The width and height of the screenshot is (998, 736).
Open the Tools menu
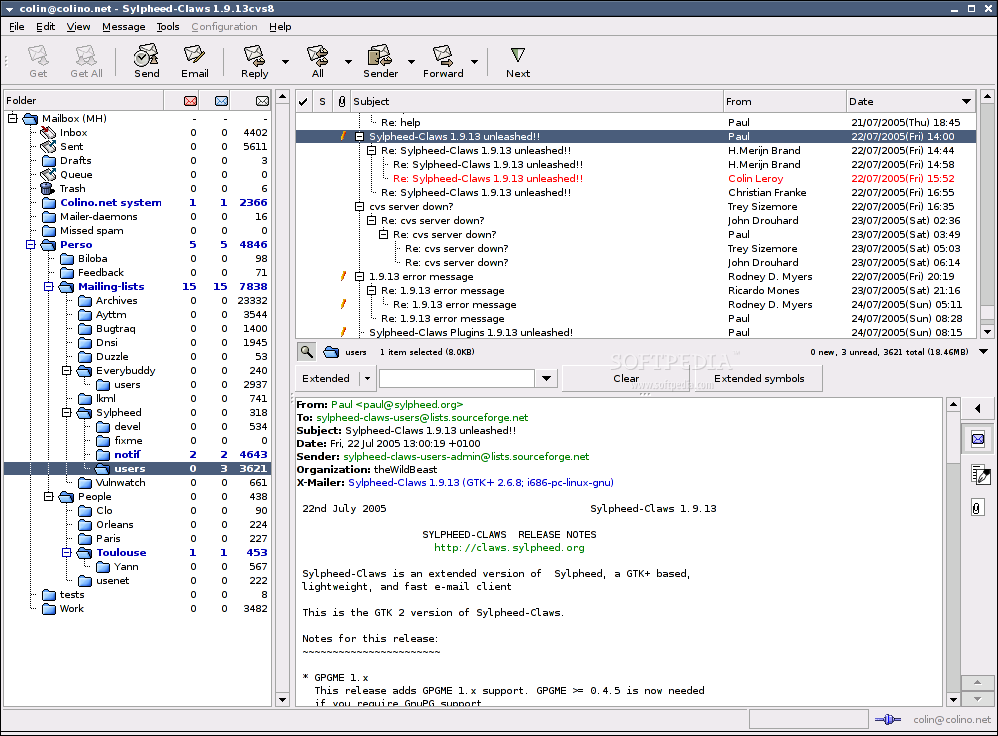click(167, 27)
